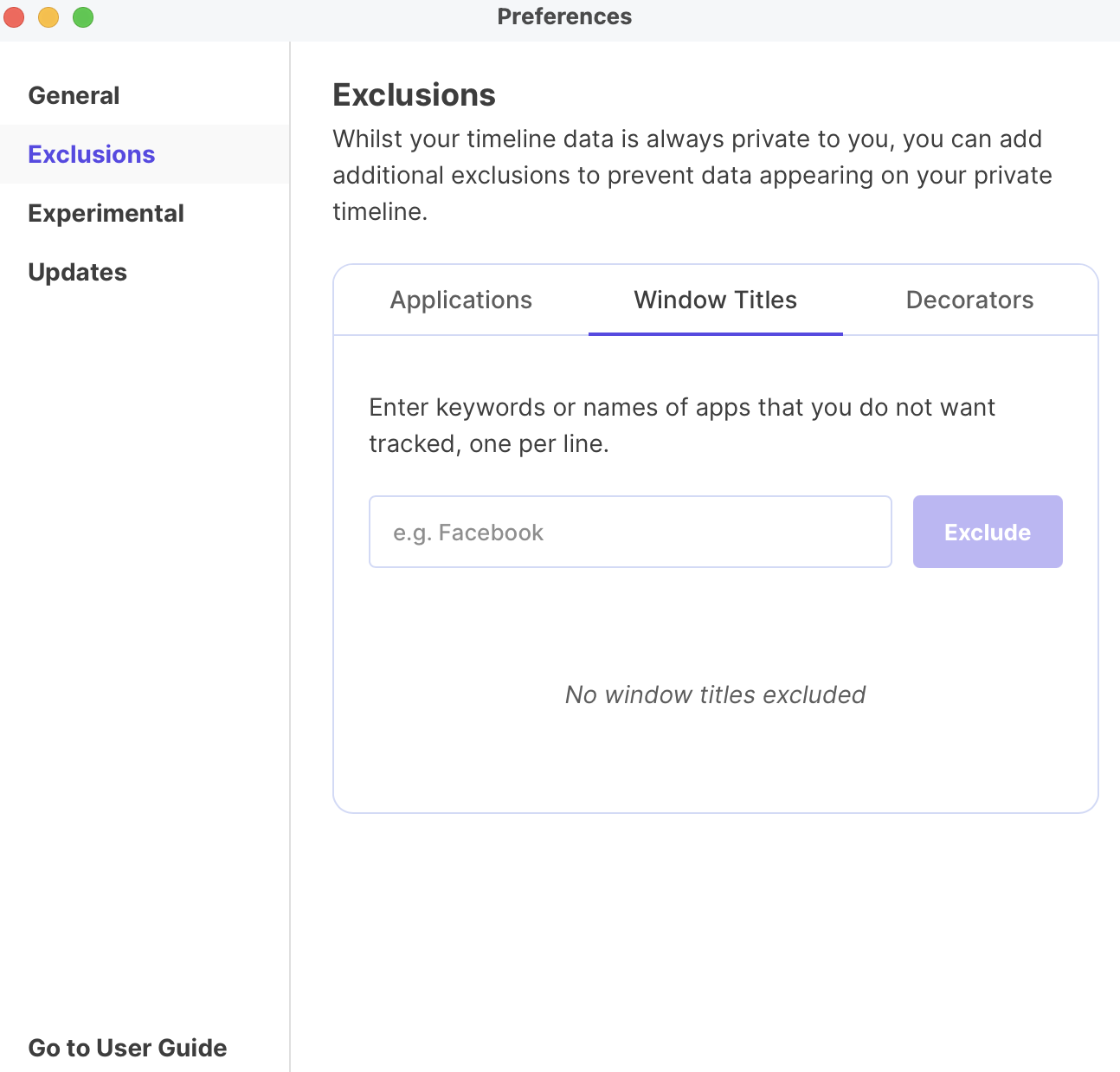This screenshot has height=1072, width=1120.
Task: Click the purple underline beneath Window Titles
Action: click(715, 333)
